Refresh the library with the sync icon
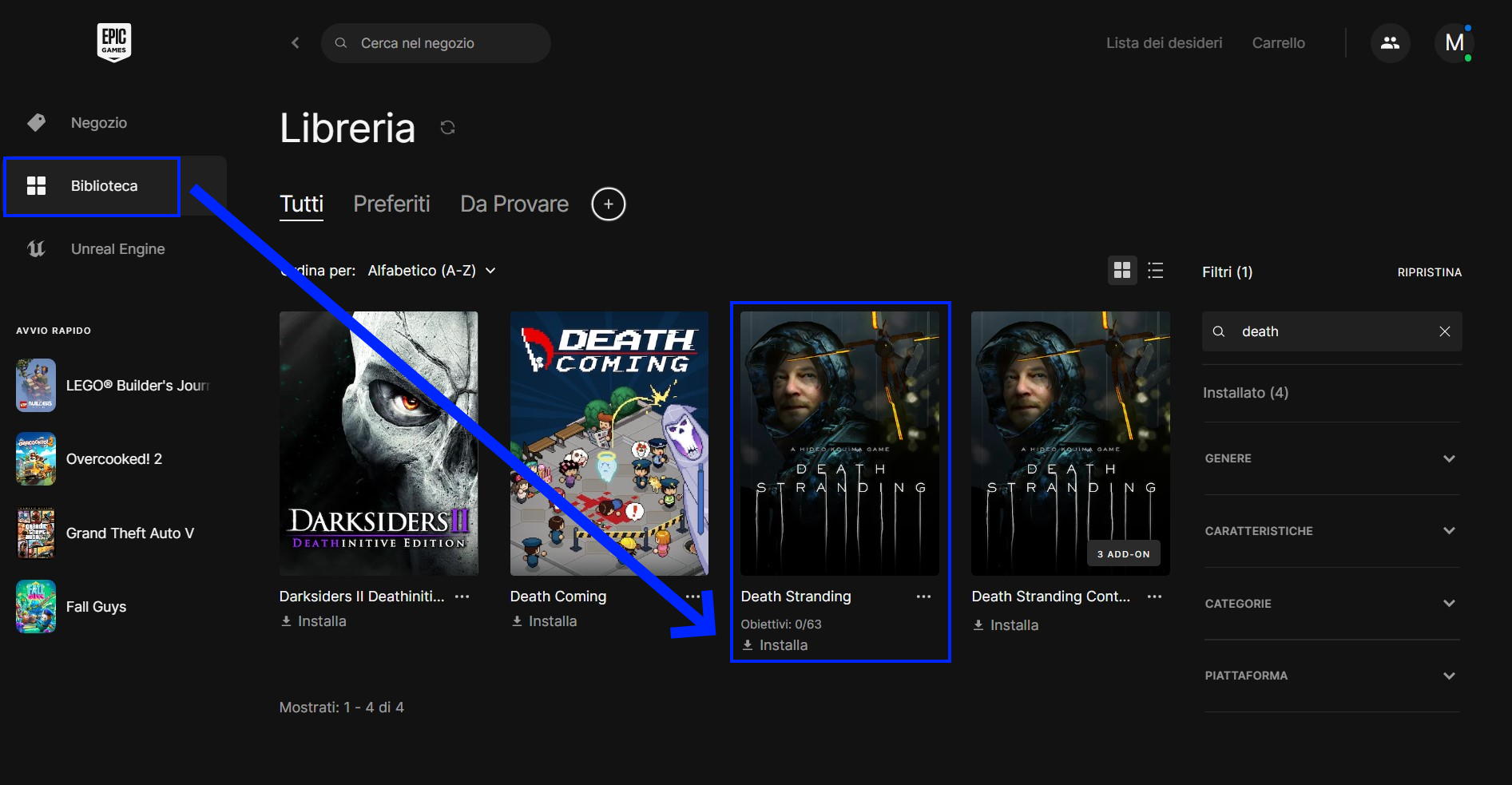Viewport: 1512px width, 785px height. tap(447, 128)
